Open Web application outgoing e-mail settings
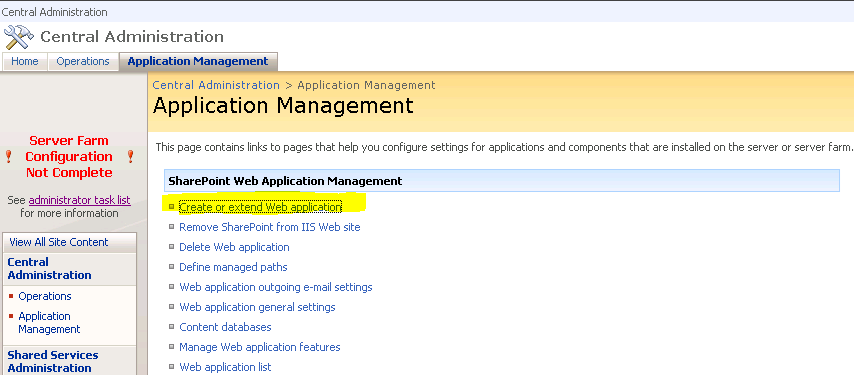 [x=276, y=287]
